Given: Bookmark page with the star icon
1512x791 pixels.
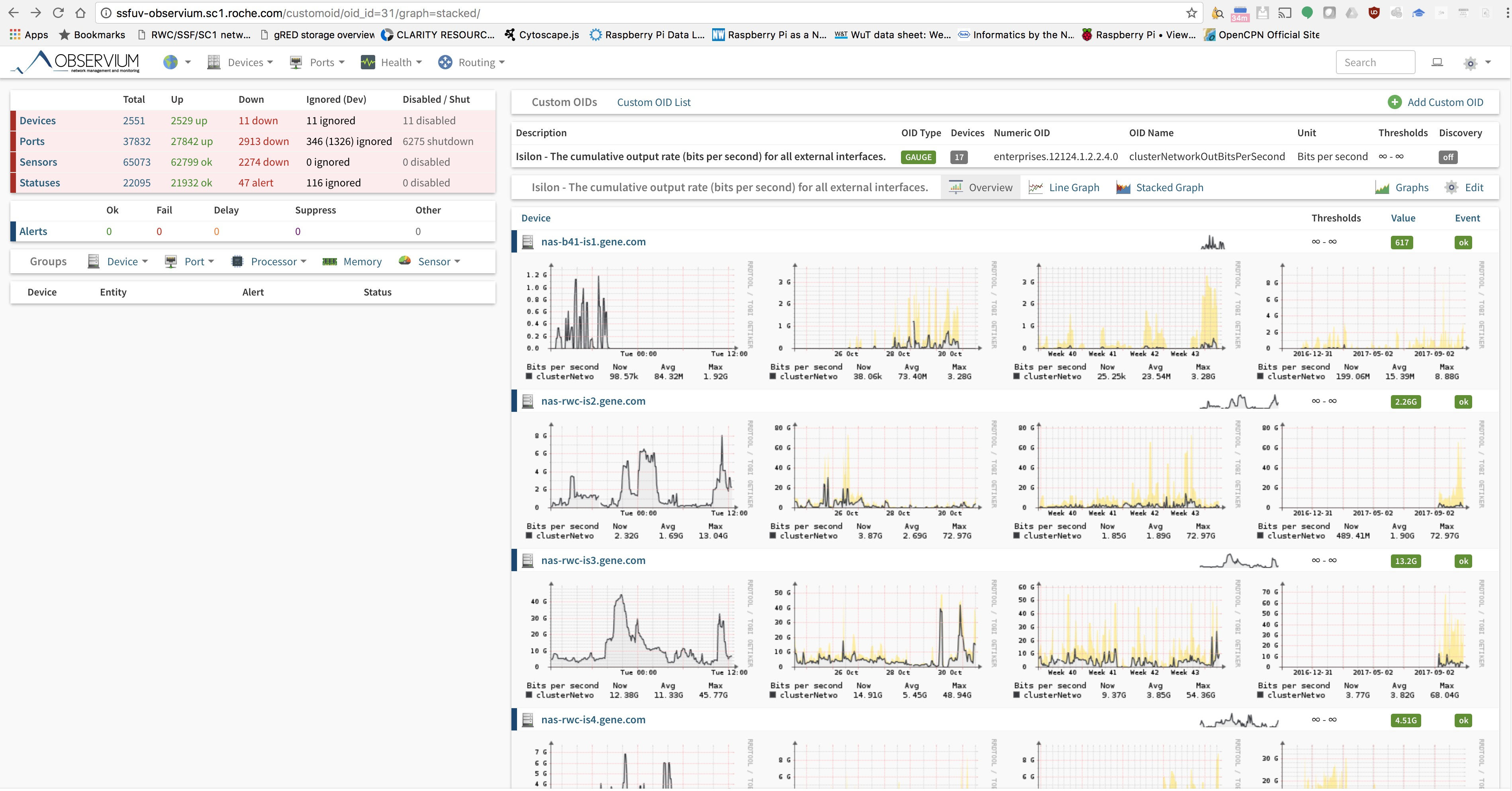Looking at the screenshot, I should tap(1191, 12).
